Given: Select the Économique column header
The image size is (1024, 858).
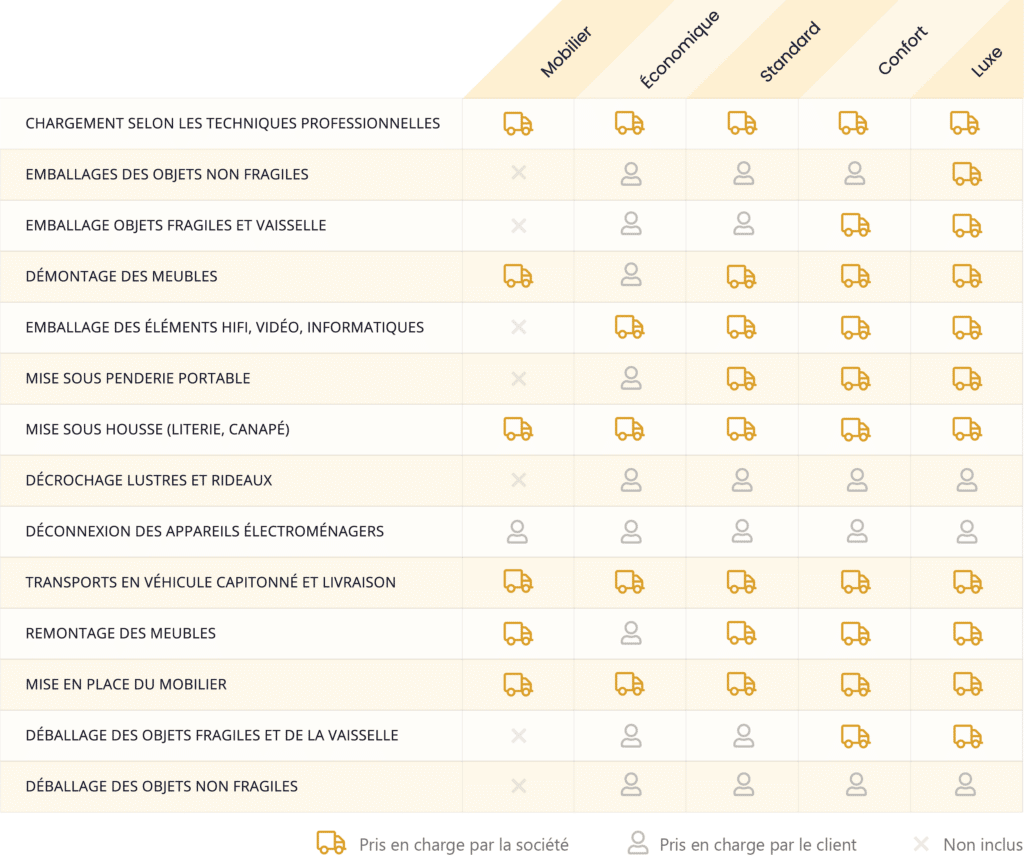Looking at the screenshot, I should click(680, 50).
